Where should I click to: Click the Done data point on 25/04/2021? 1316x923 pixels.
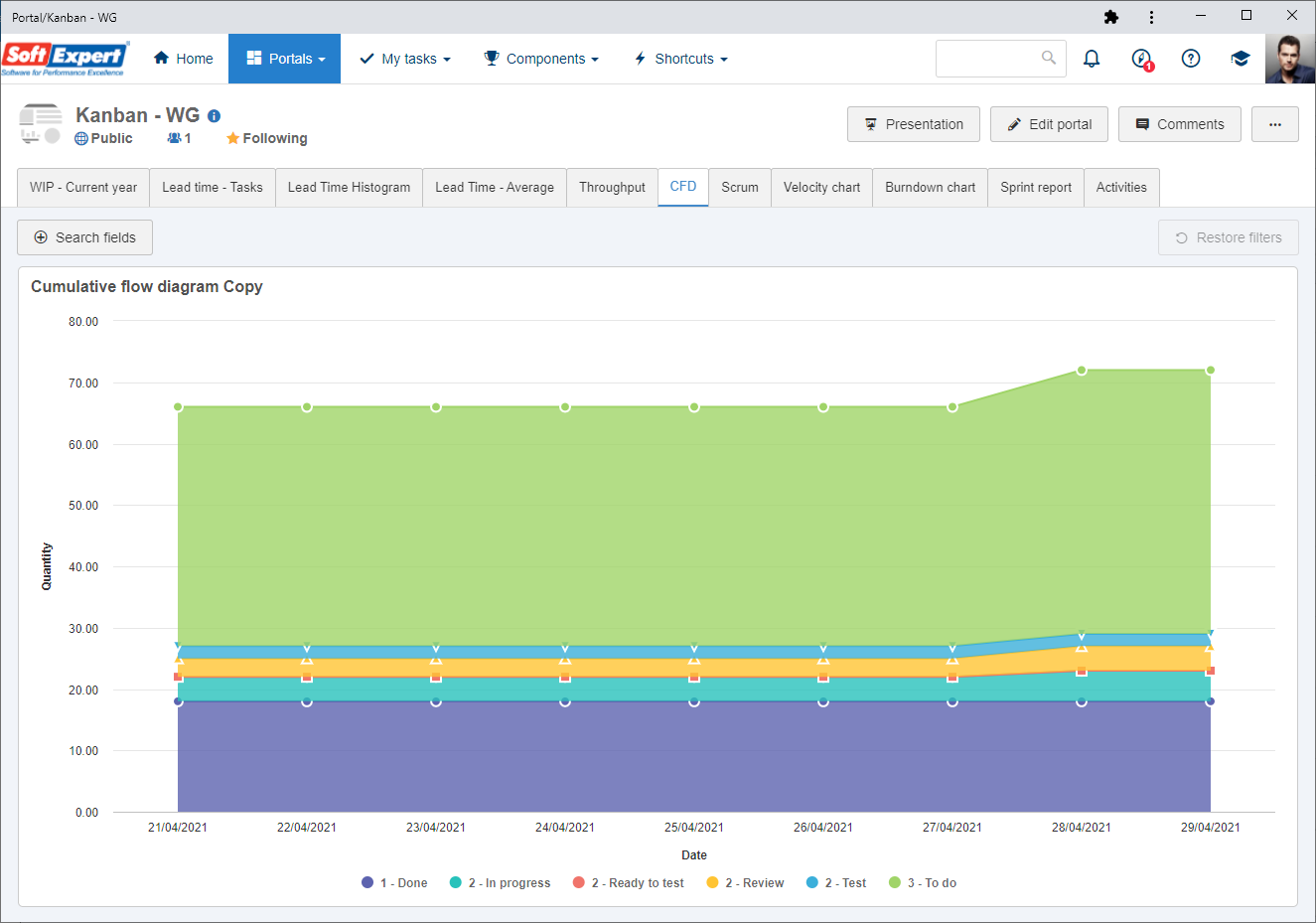pos(694,701)
